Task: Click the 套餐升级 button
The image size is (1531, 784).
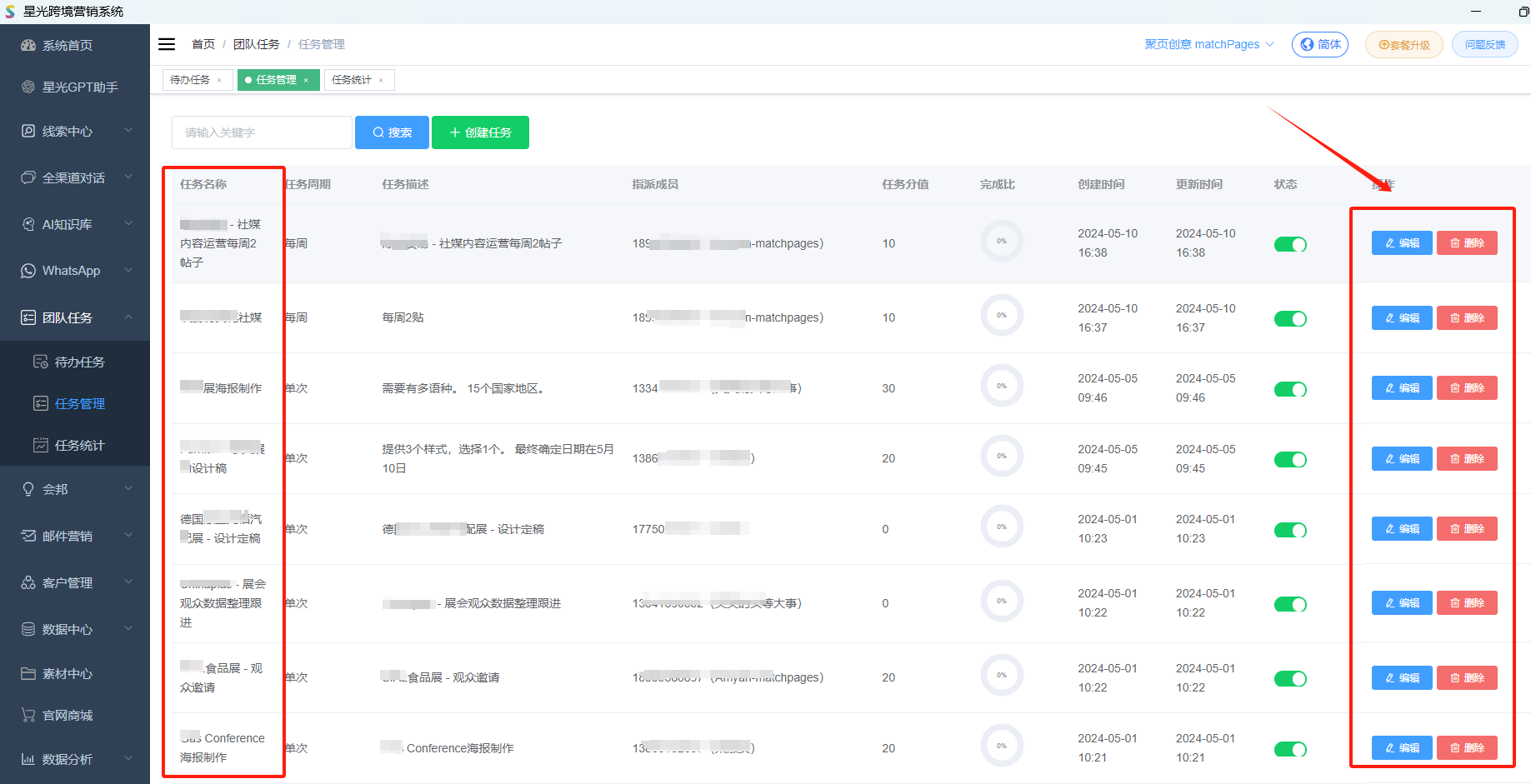Action: pyautogui.click(x=1403, y=45)
